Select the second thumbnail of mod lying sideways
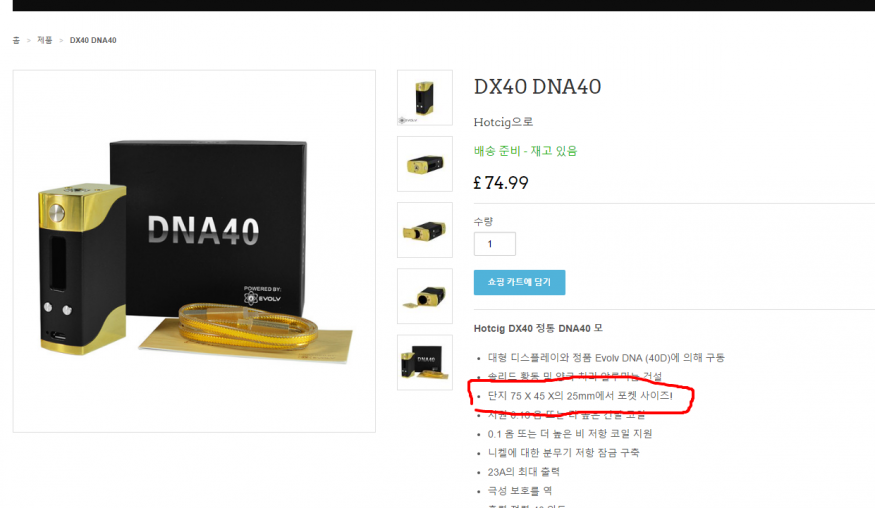 point(425,164)
